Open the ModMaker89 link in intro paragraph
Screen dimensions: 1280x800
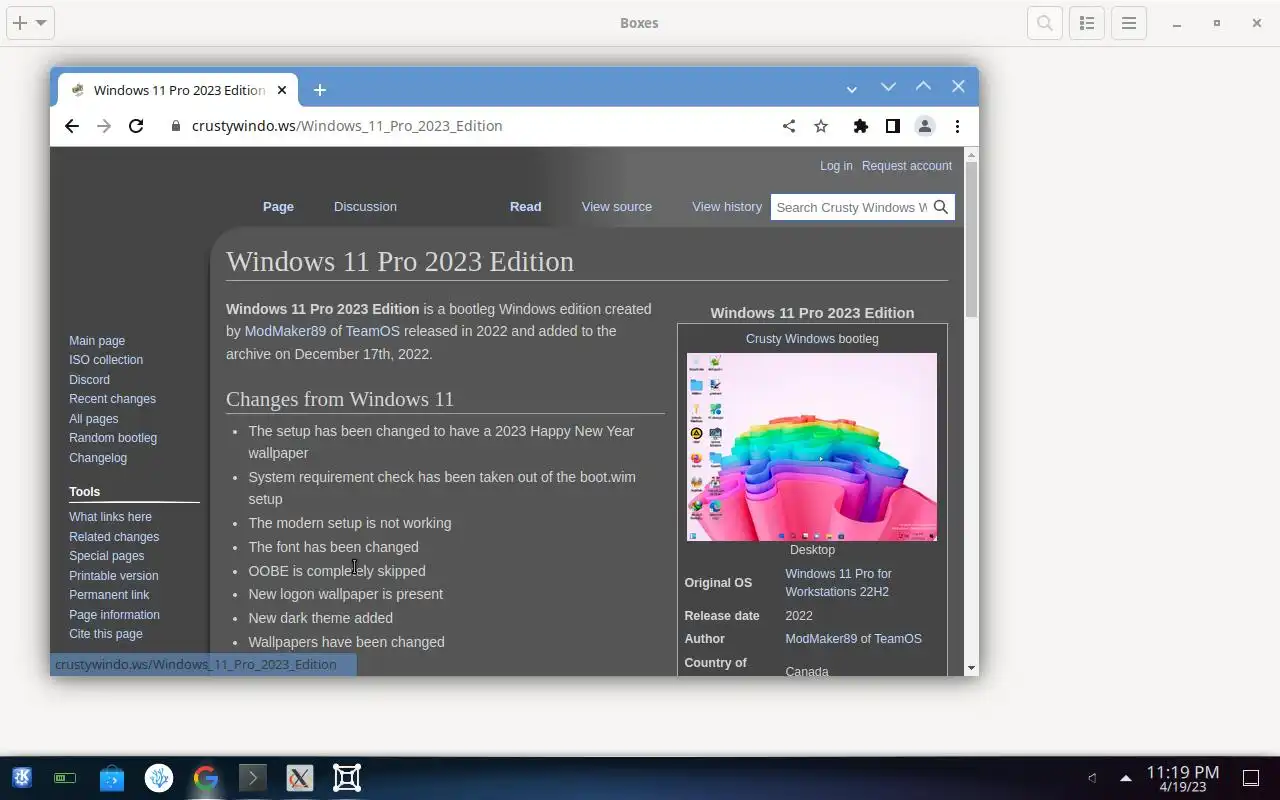pos(285,331)
